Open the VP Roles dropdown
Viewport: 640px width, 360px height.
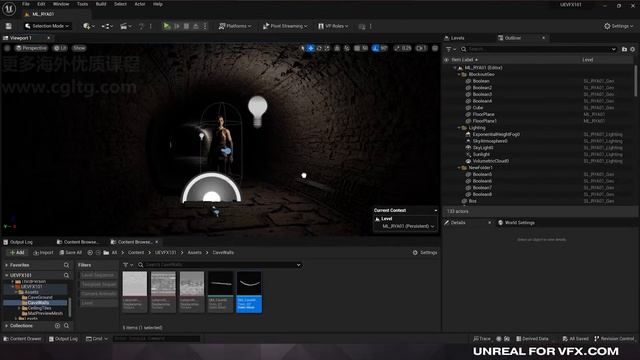333,26
